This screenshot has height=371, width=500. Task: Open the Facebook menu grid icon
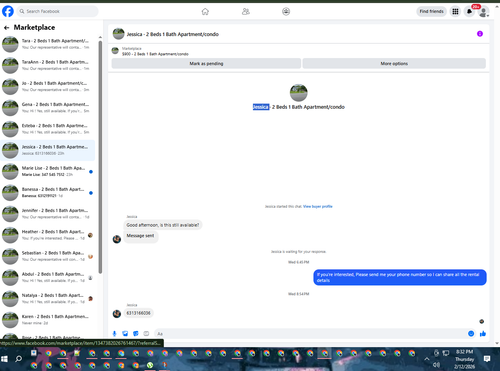(455, 12)
